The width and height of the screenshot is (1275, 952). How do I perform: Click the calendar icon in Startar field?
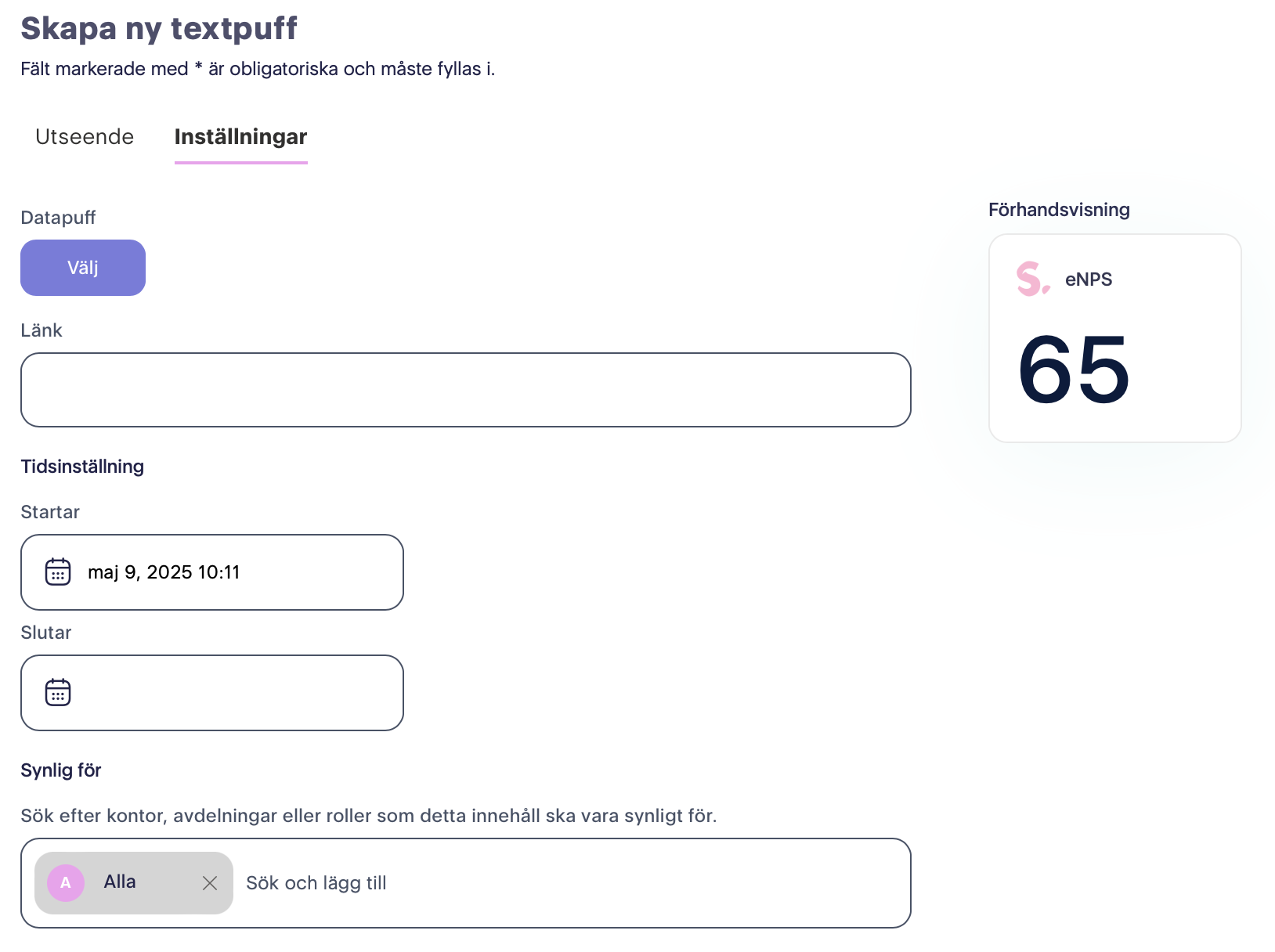tap(58, 572)
